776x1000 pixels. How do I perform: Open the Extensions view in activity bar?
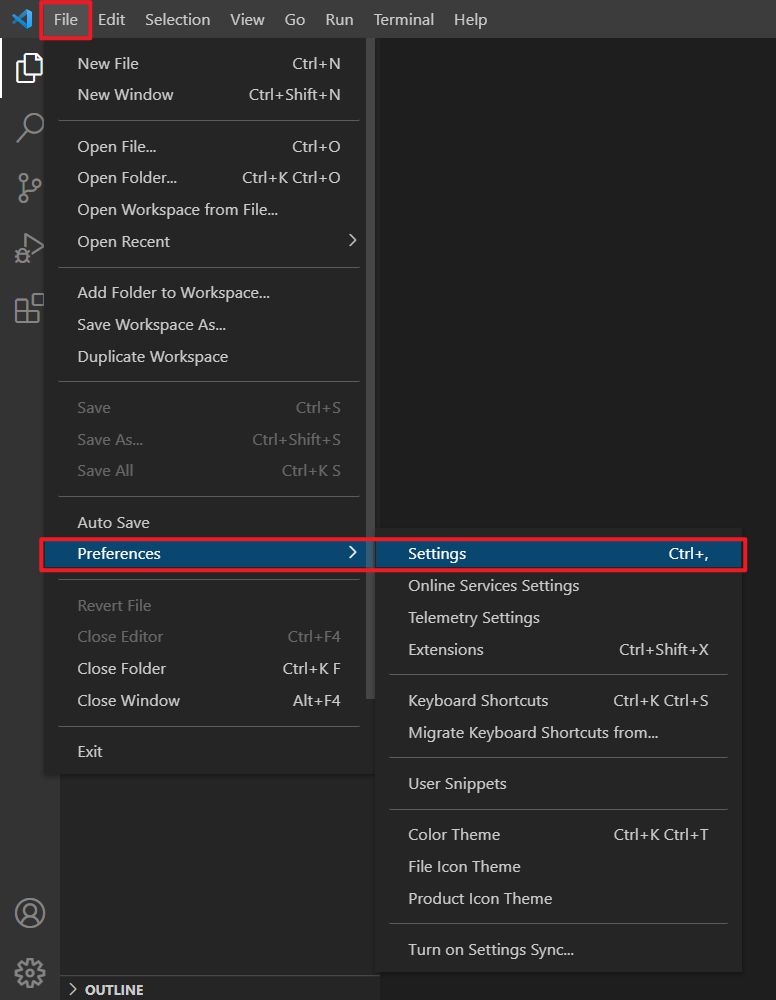[29, 308]
